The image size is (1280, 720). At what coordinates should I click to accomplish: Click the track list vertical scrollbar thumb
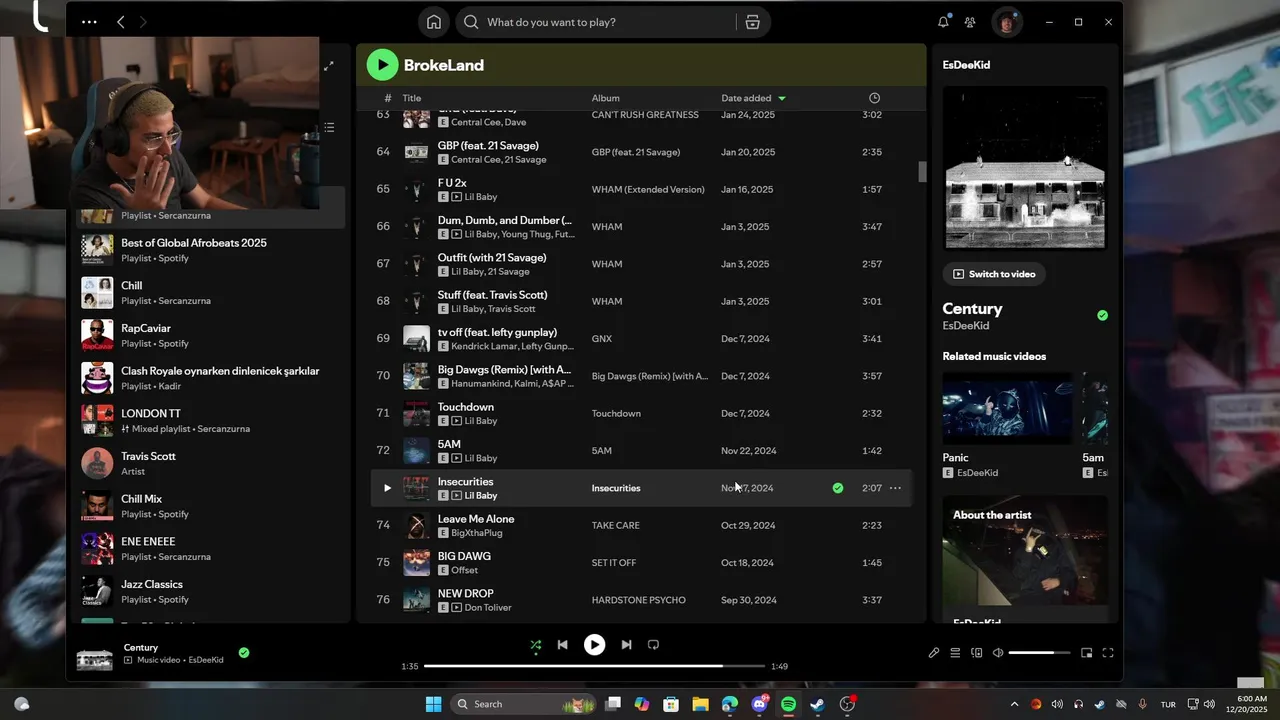pos(922,172)
